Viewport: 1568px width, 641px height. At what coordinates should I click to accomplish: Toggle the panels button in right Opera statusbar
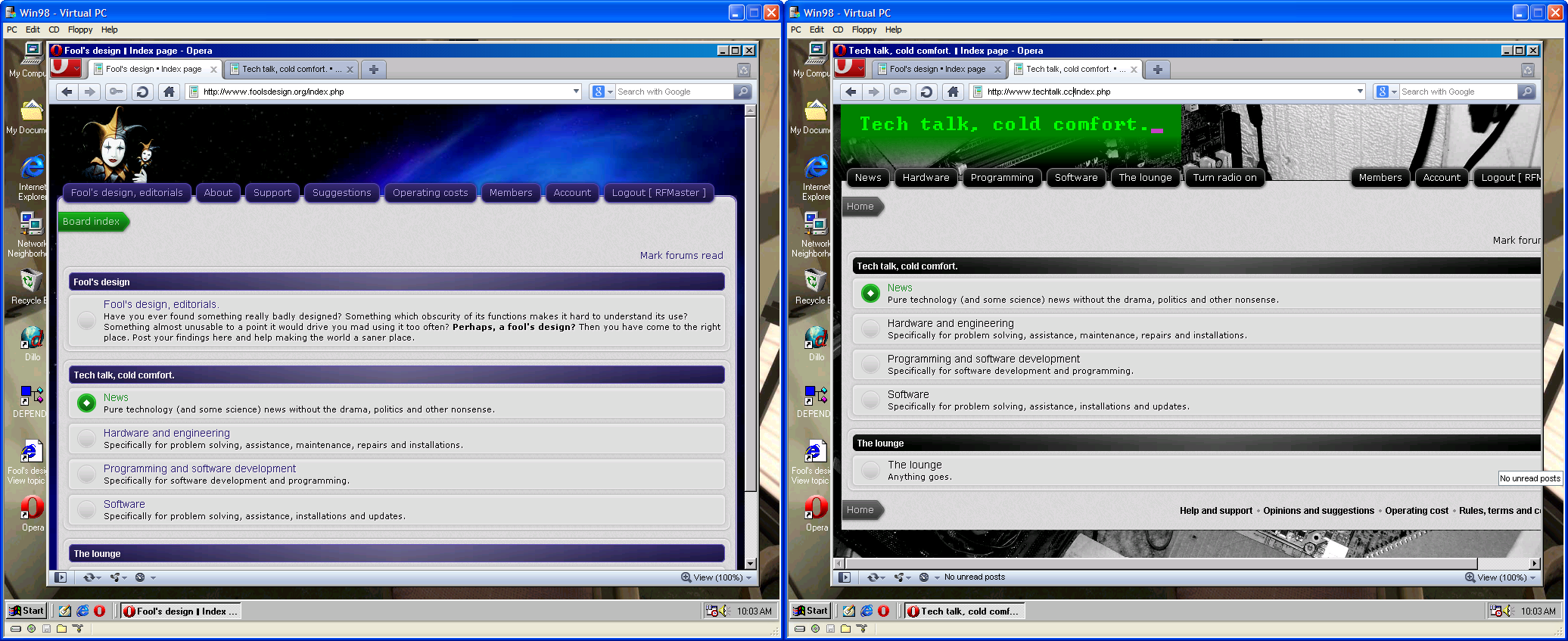pyautogui.click(x=845, y=577)
